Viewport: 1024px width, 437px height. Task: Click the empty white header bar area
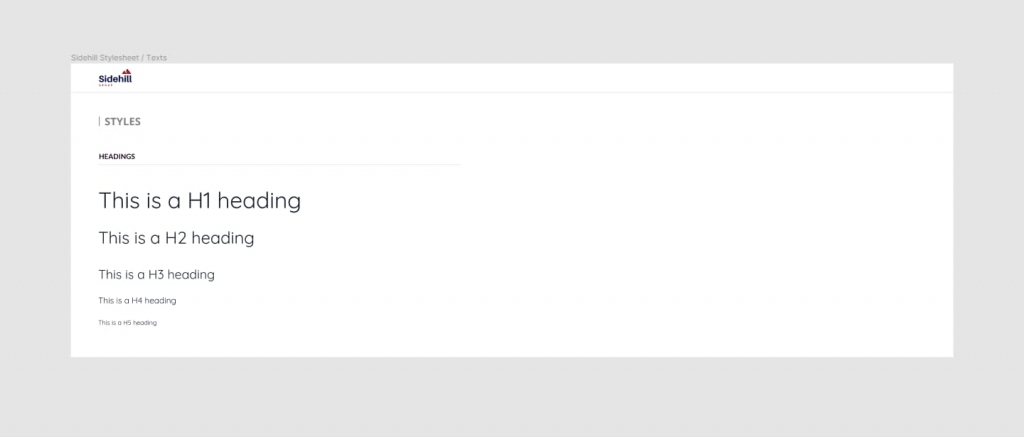[x=522, y=78]
